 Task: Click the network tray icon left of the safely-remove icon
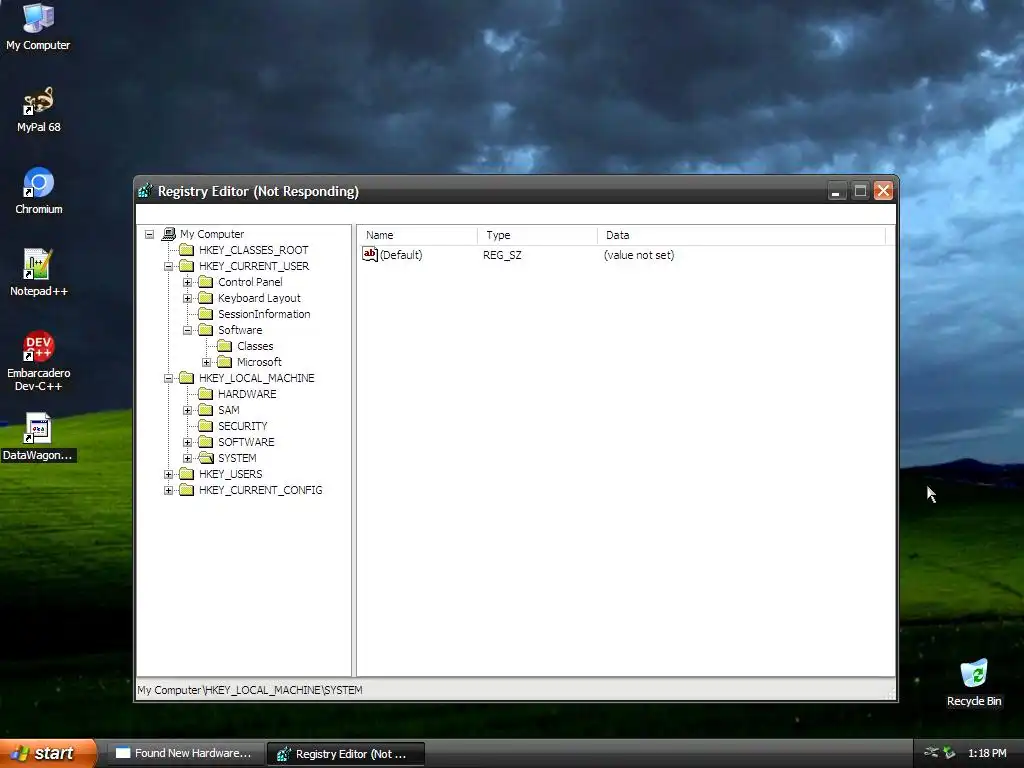tap(931, 753)
